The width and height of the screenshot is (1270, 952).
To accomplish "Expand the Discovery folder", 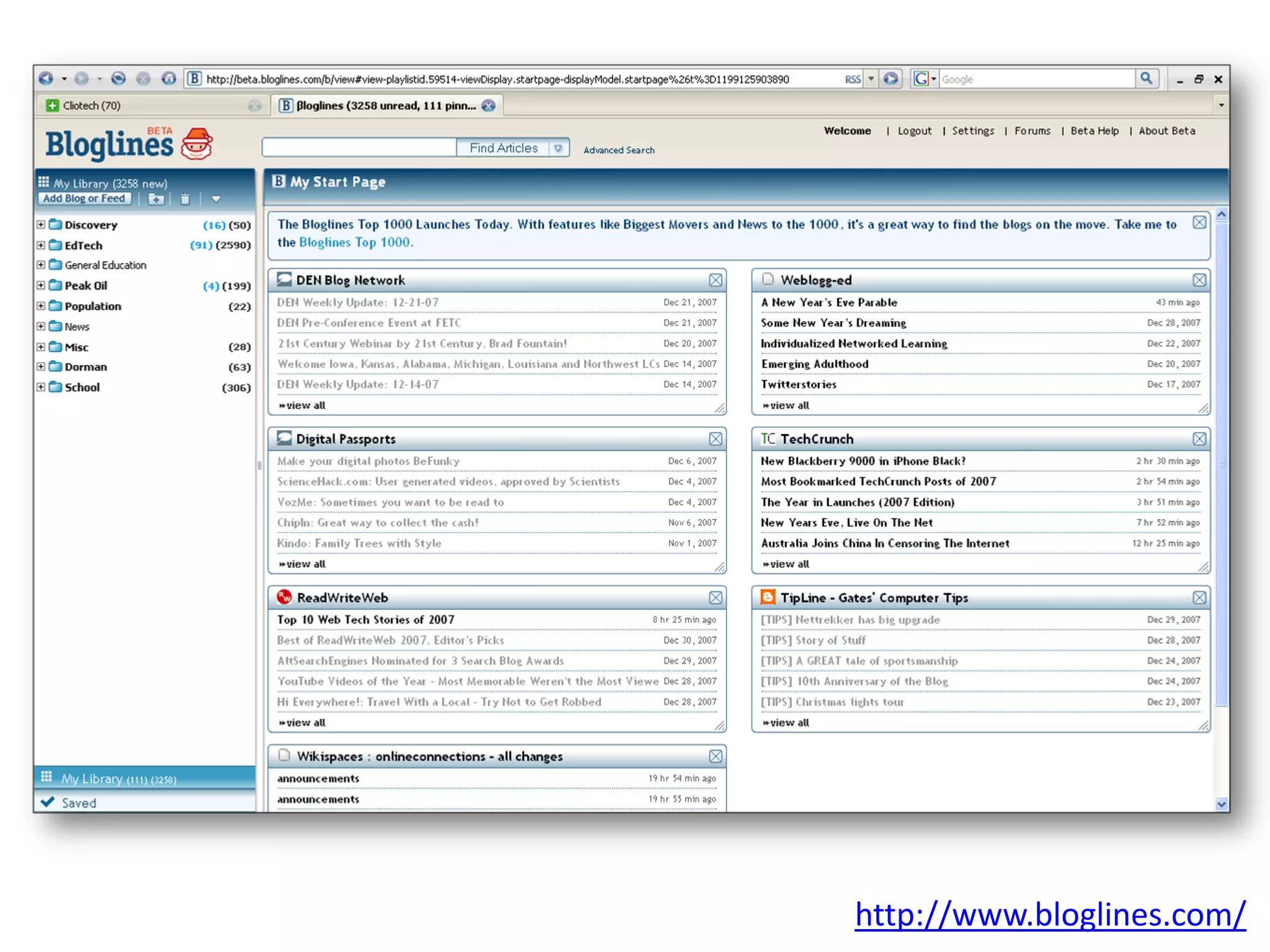I will pos(41,224).
